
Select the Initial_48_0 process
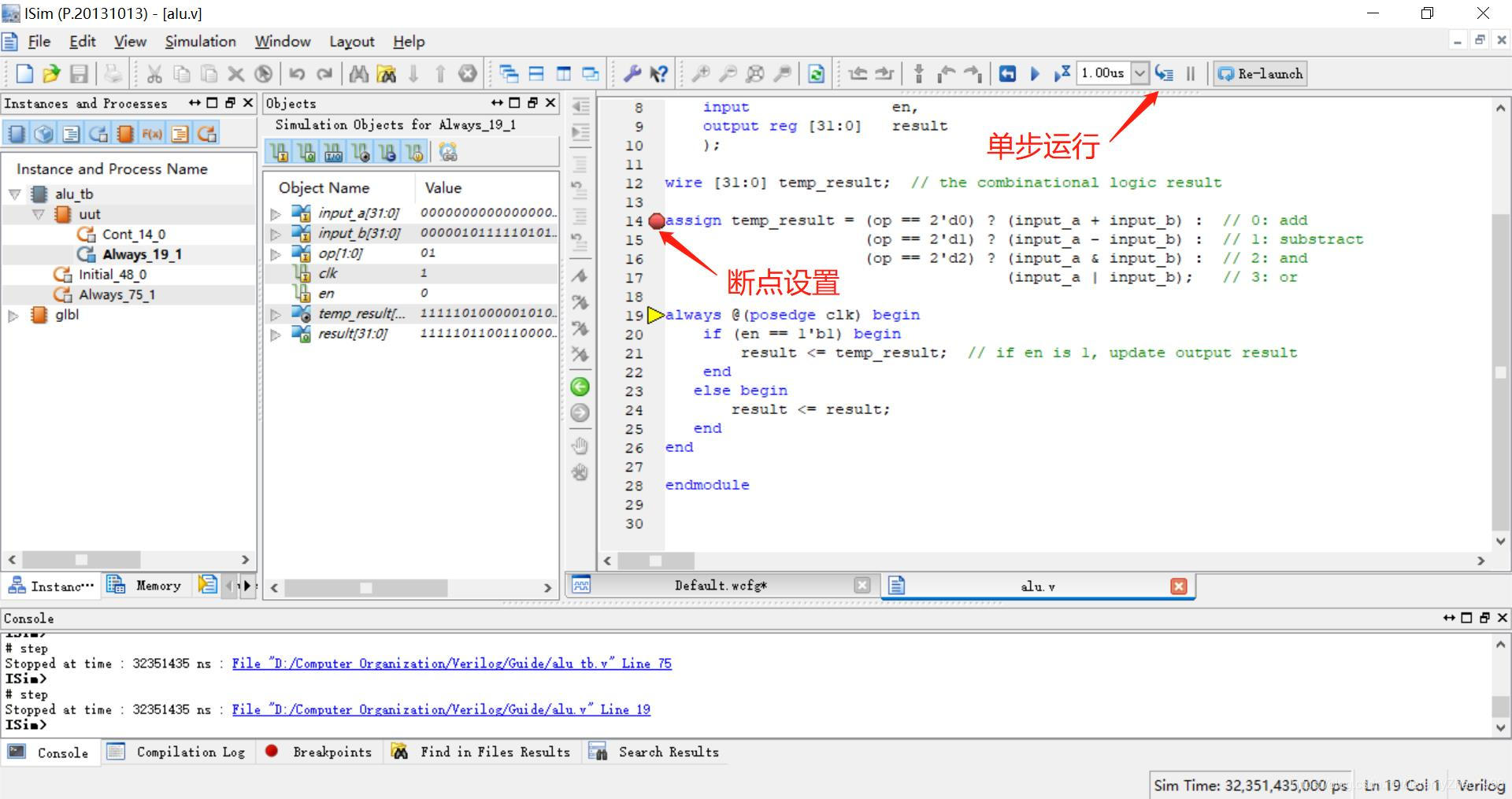pyautogui.click(x=112, y=274)
